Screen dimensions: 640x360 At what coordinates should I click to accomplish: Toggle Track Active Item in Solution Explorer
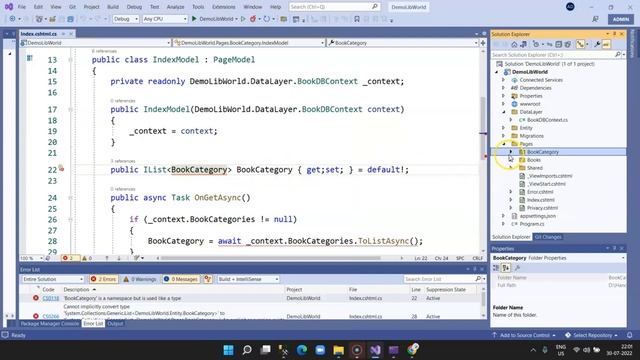(580, 44)
